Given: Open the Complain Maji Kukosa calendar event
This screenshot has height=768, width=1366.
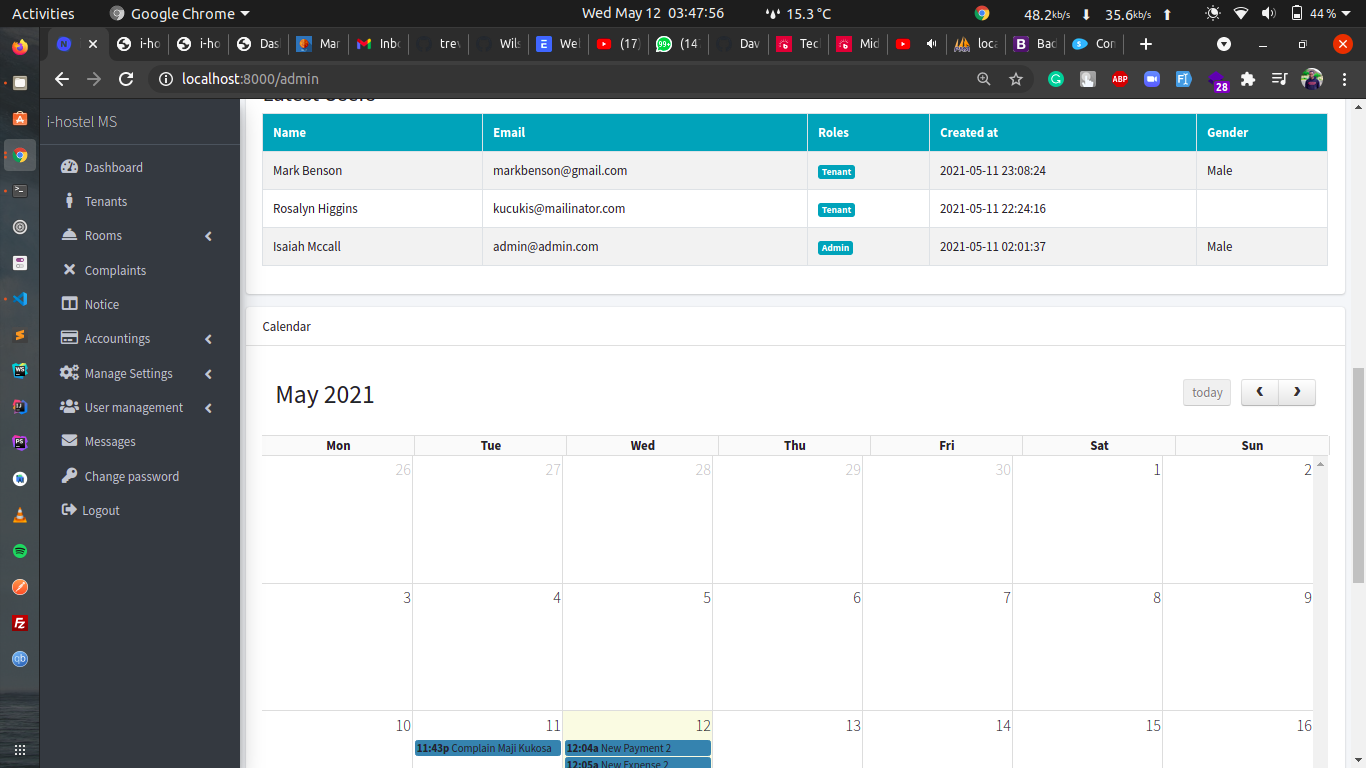Looking at the screenshot, I should coord(488,748).
